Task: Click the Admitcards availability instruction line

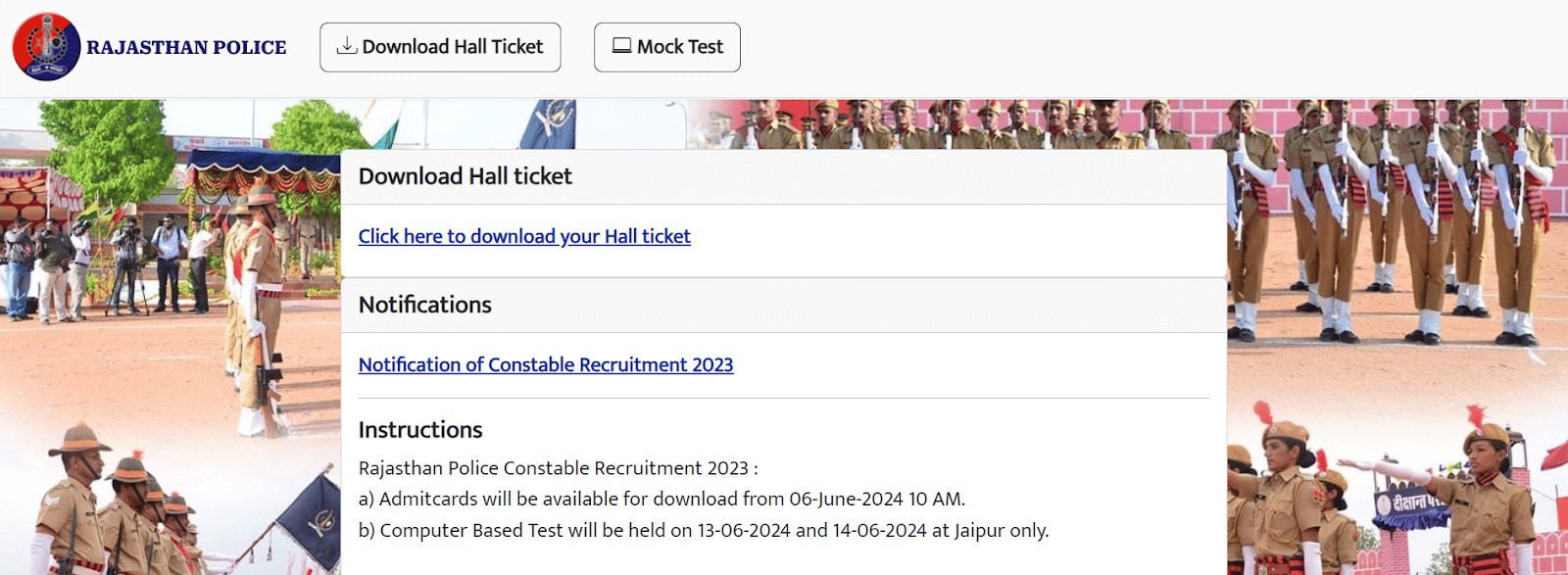Action: [x=662, y=499]
